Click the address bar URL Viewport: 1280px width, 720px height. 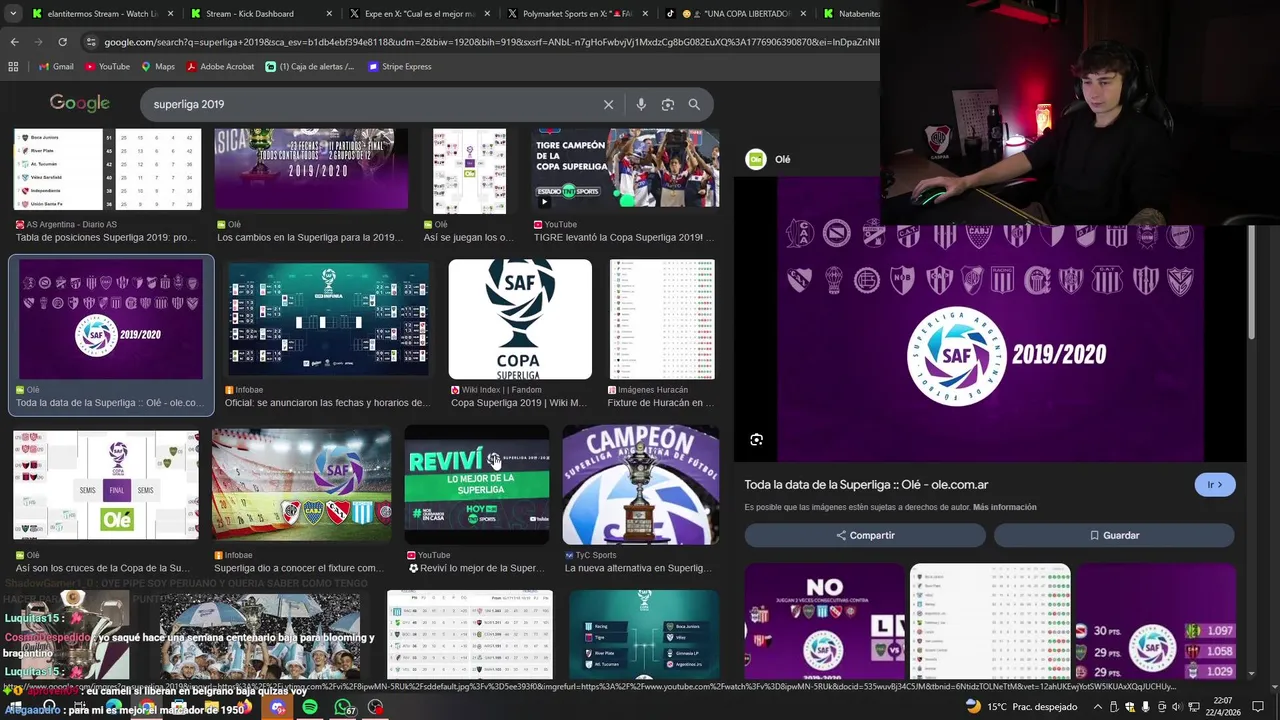click(x=490, y=42)
